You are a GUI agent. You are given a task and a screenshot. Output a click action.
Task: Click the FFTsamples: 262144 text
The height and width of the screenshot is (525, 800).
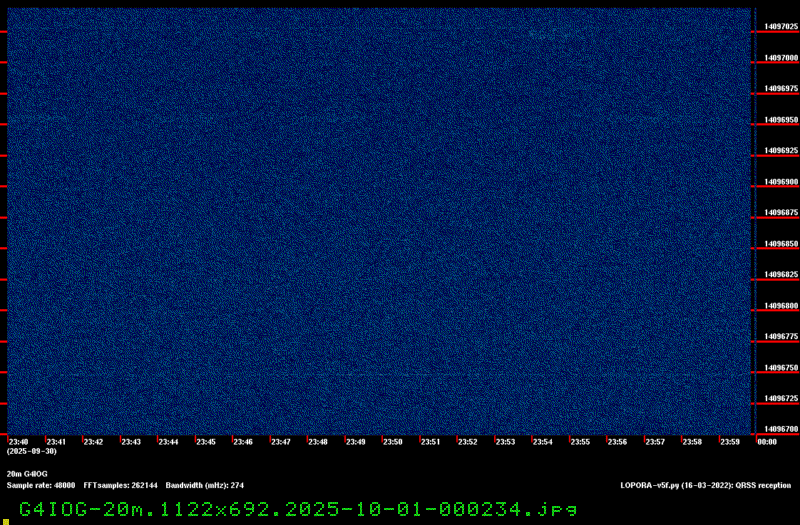[120, 485]
